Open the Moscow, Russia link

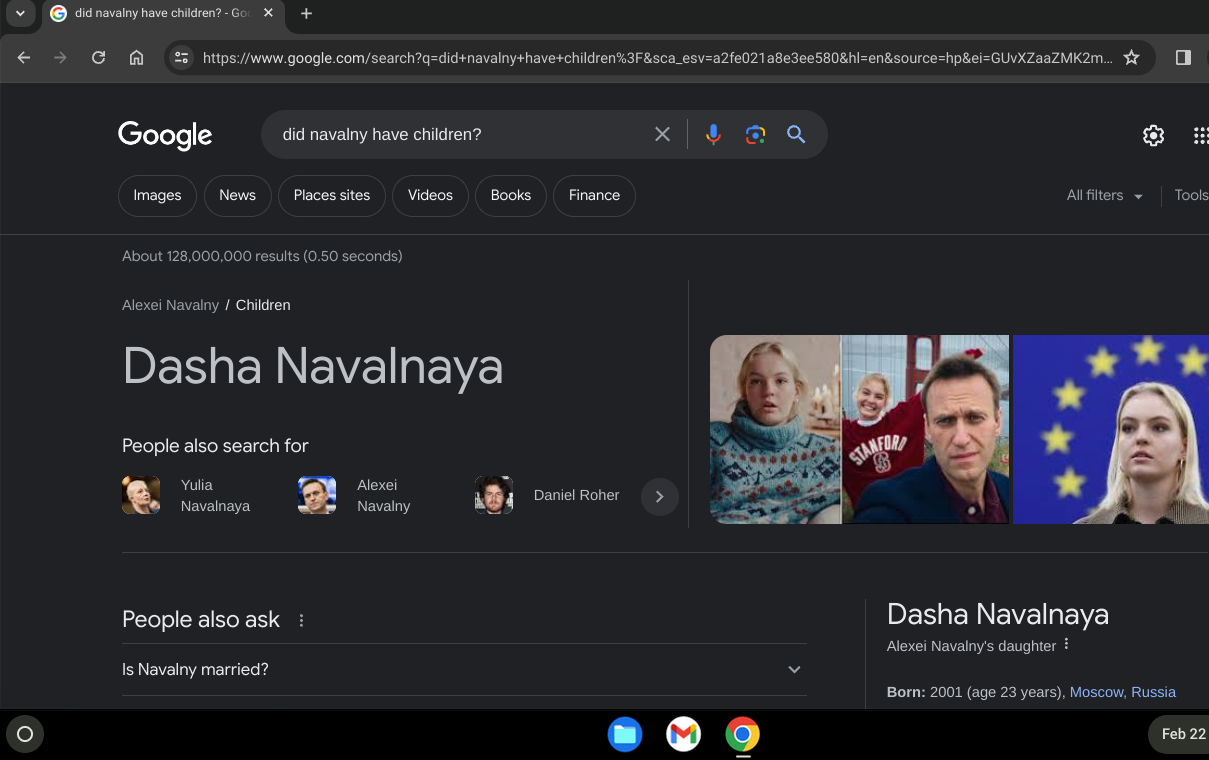pyautogui.click(x=1123, y=692)
